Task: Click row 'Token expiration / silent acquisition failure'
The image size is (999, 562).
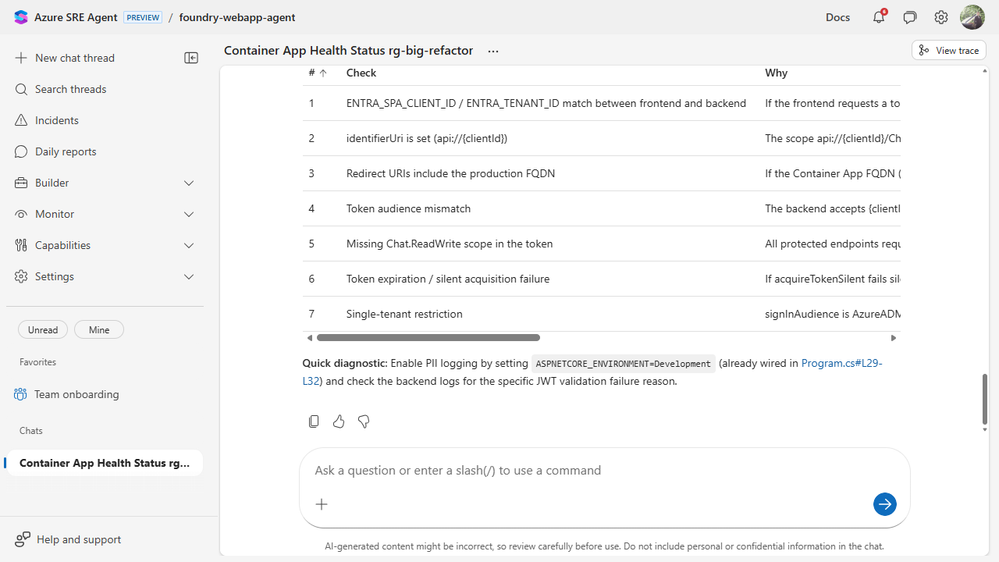Action: [601, 278]
